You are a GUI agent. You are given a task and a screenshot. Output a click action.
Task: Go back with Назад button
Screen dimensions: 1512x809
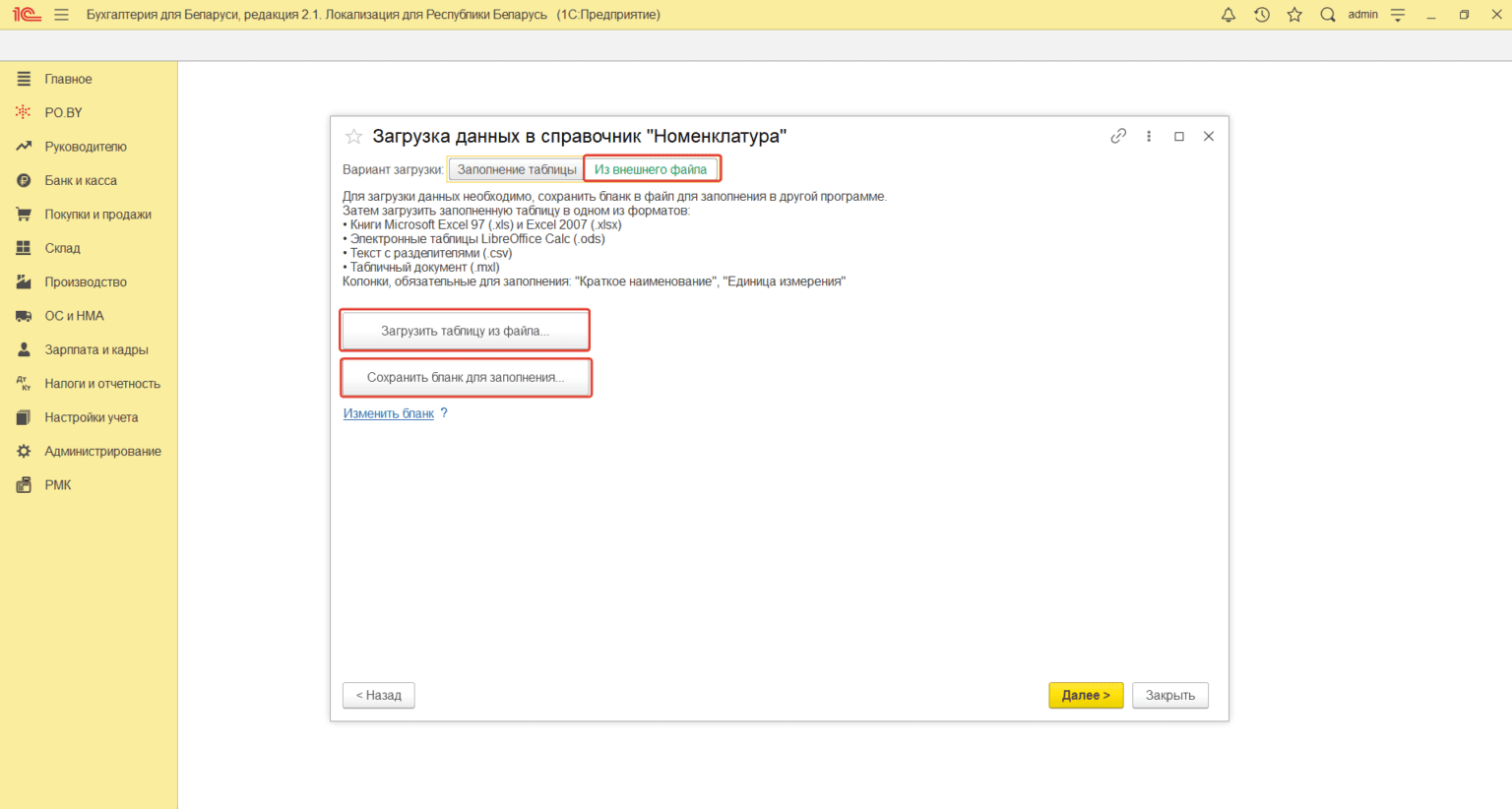tap(379, 695)
